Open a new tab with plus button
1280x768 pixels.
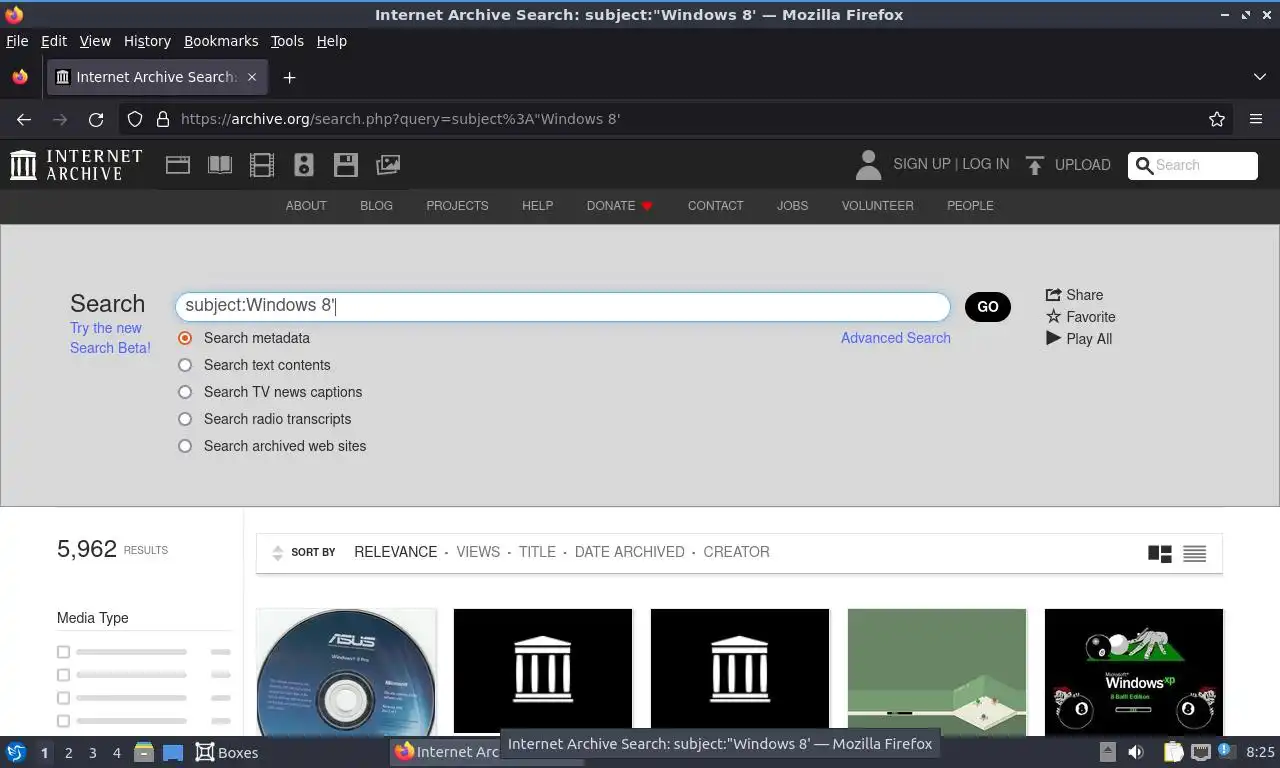pyautogui.click(x=289, y=77)
